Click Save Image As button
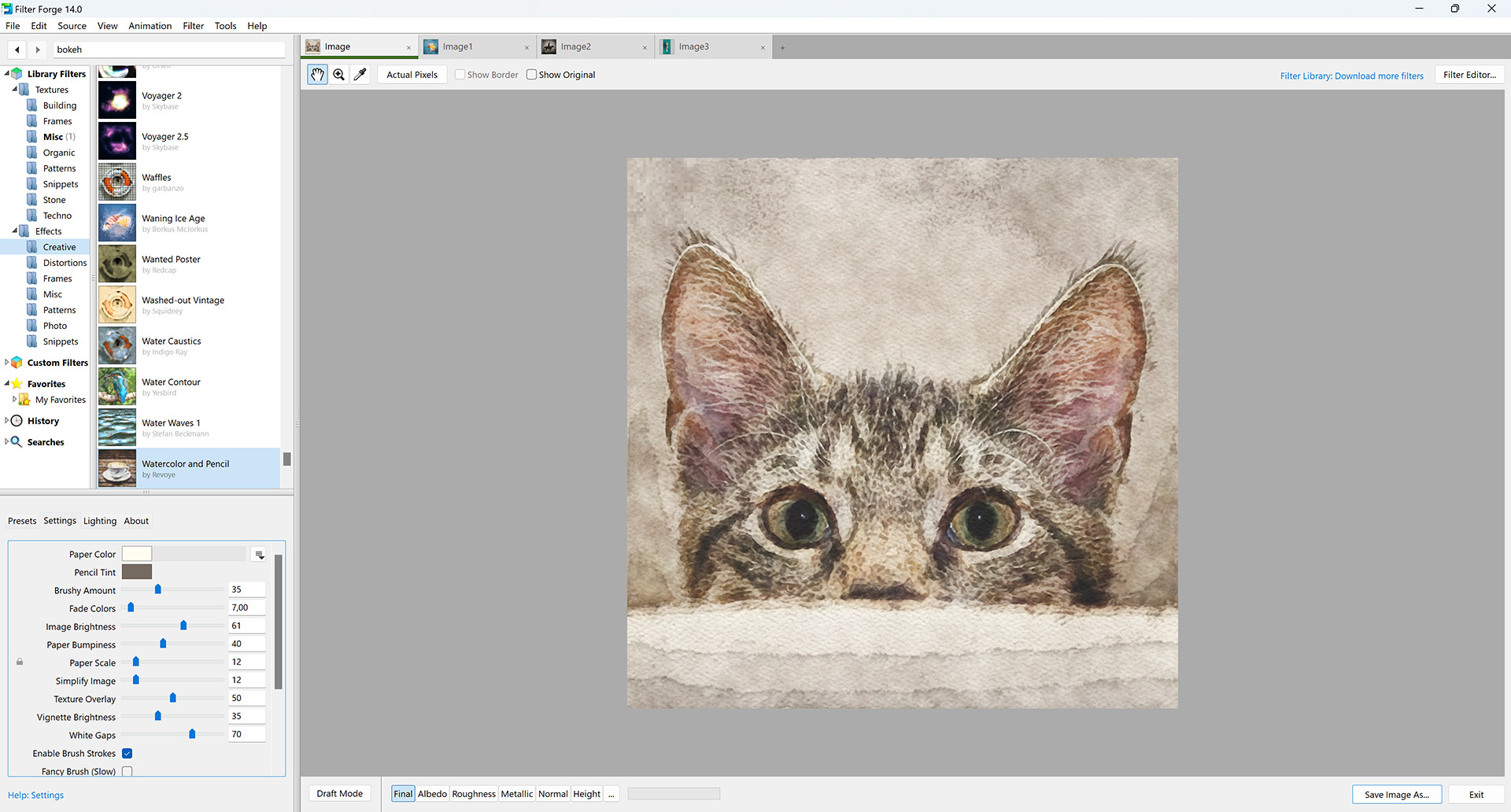The height and width of the screenshot is (812, 1511). tap(1397, 795)
